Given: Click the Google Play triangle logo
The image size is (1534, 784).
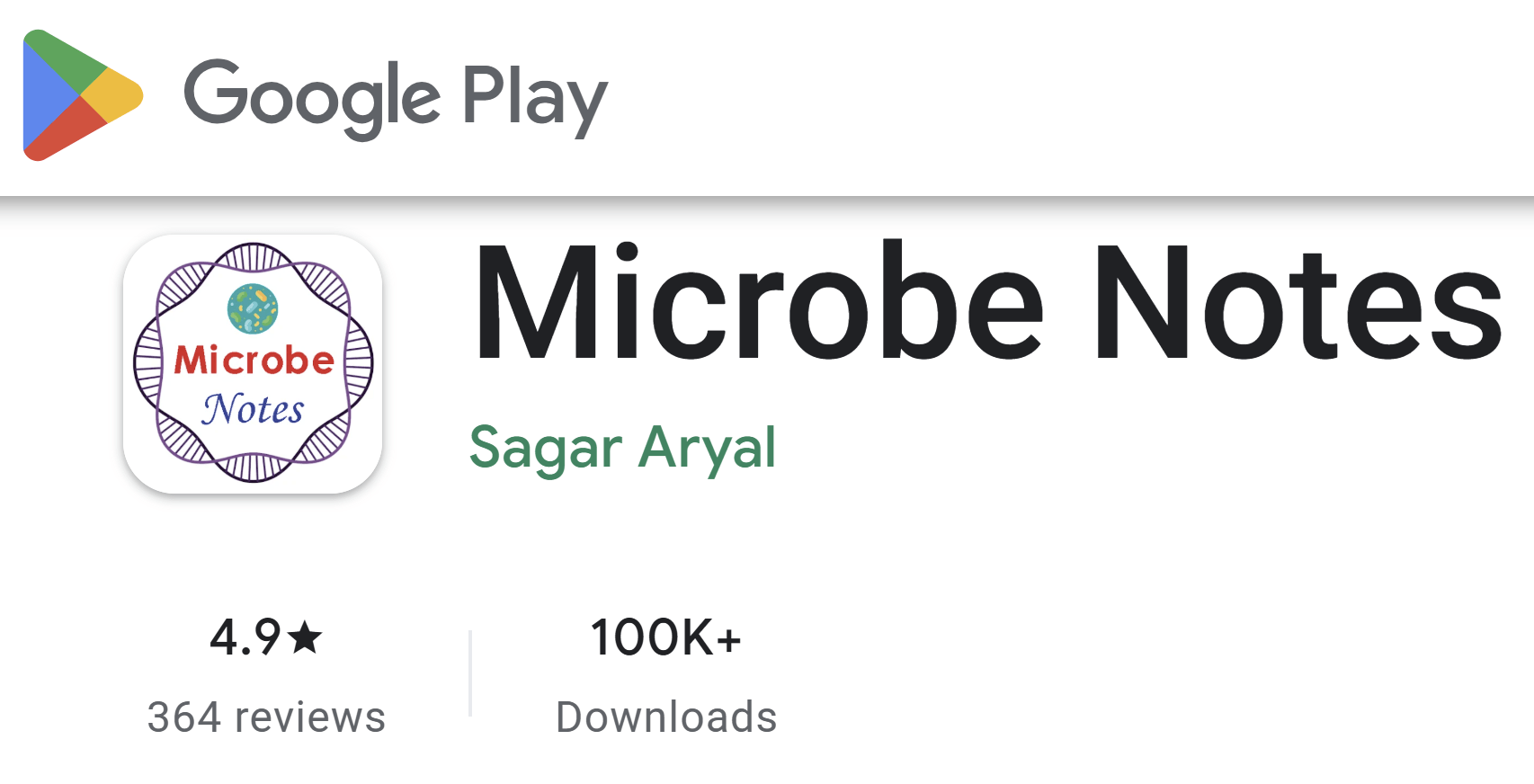Looking at the screenshot, I should point(79,95).
